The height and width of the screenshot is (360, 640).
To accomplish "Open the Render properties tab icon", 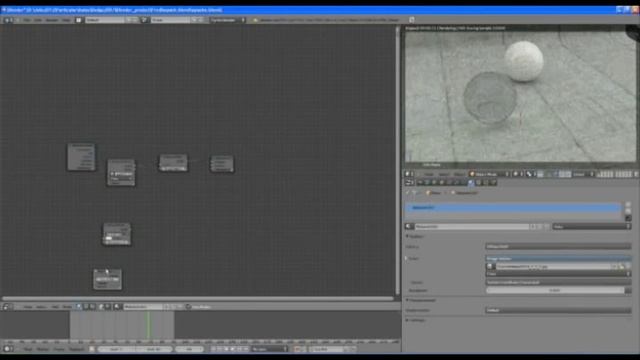I will point(420,182).
